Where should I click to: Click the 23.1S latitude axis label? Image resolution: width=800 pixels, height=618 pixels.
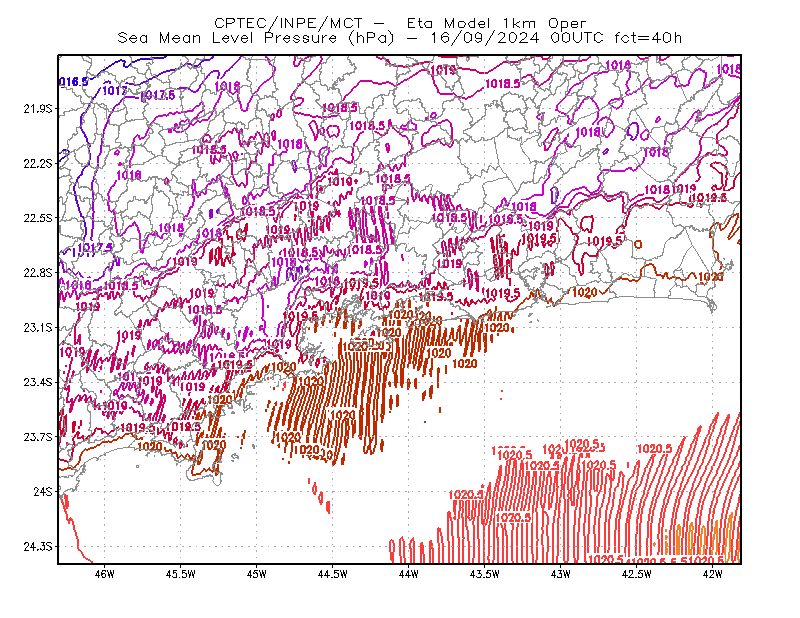tap(37, 327)
